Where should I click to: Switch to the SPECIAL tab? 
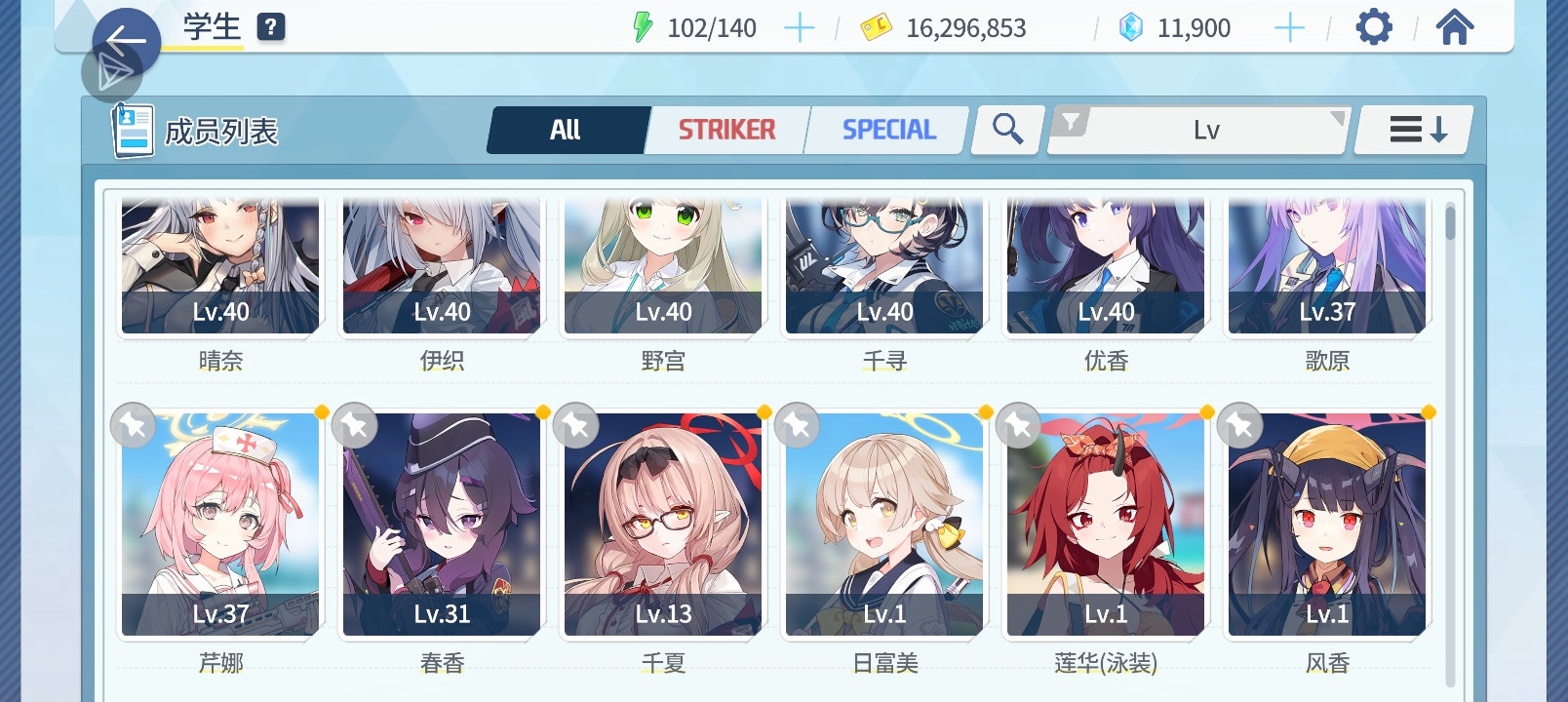[889, 130]
